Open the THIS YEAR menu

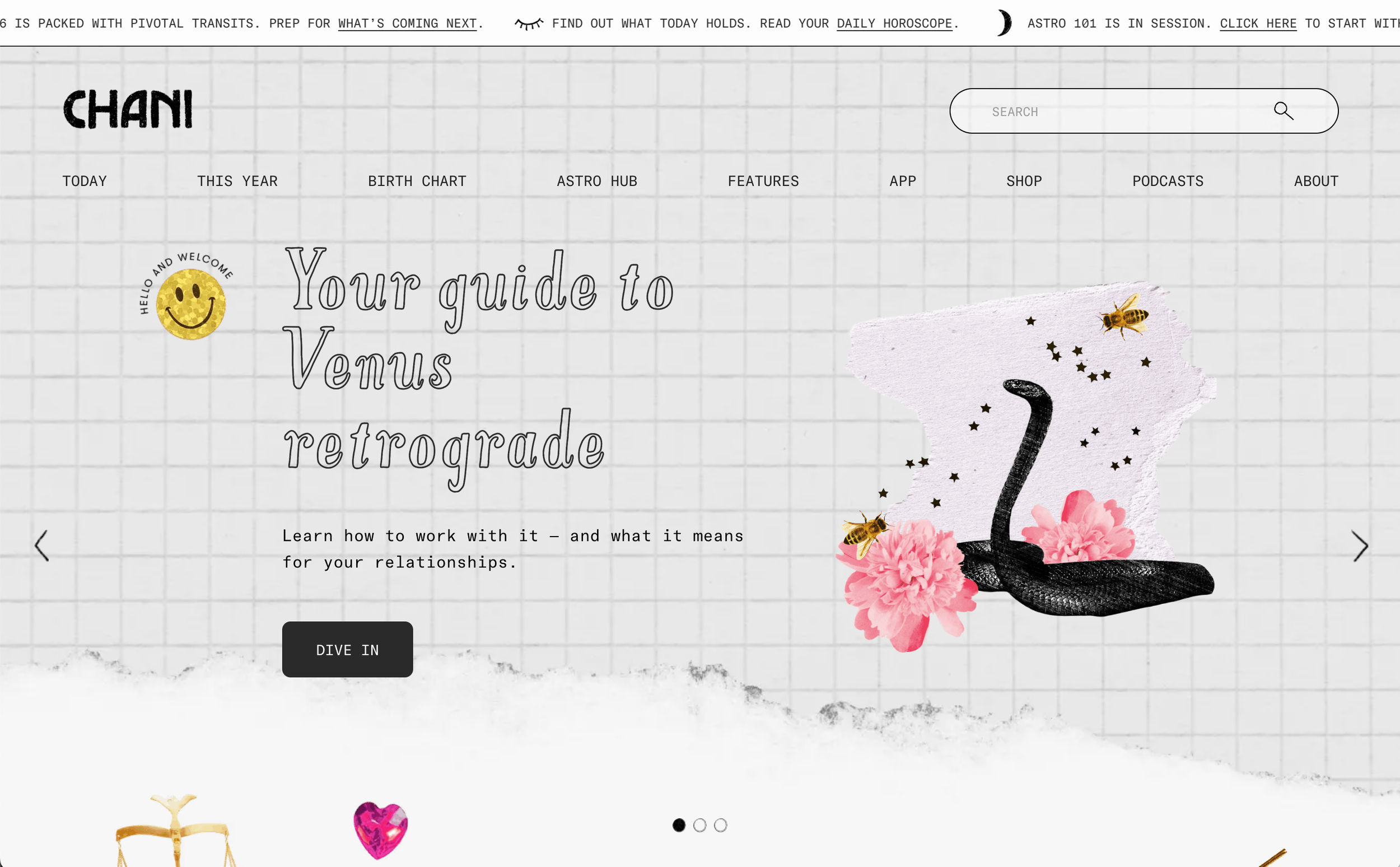(x=237, y=181)
